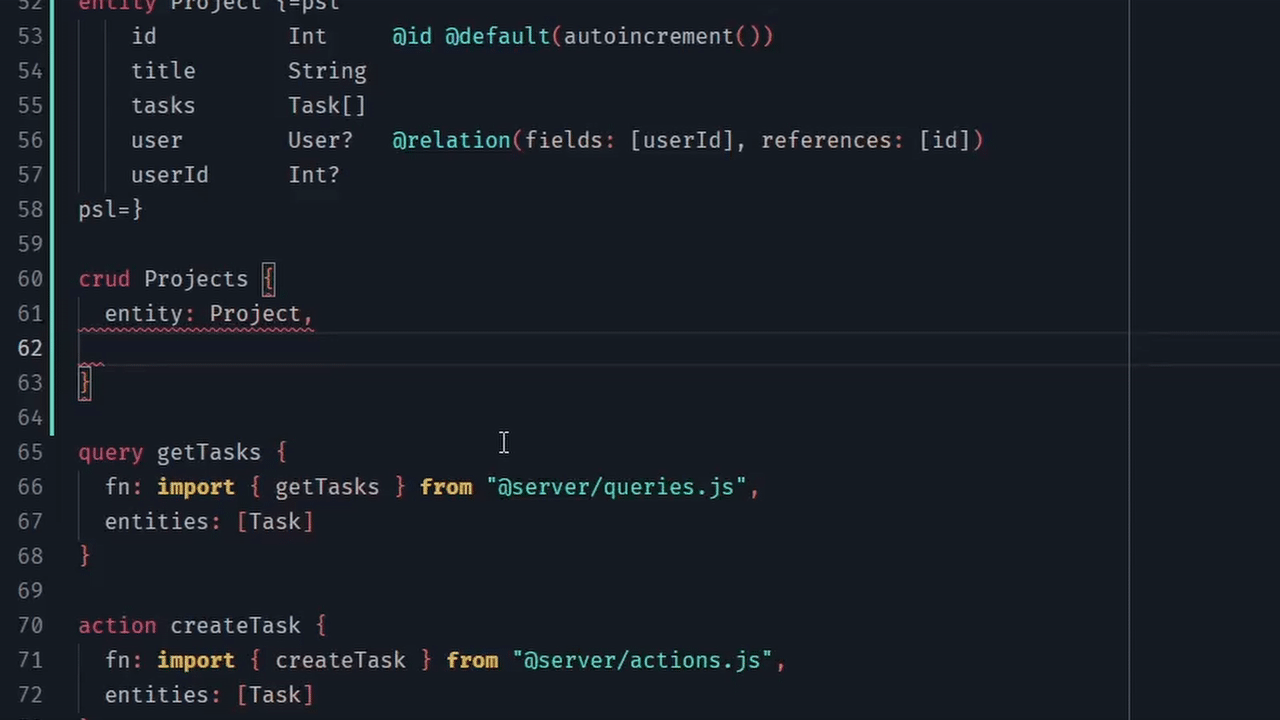1280x720 pixels.
Task: Click createTask in the action declaration
Action: coord(235,626)
